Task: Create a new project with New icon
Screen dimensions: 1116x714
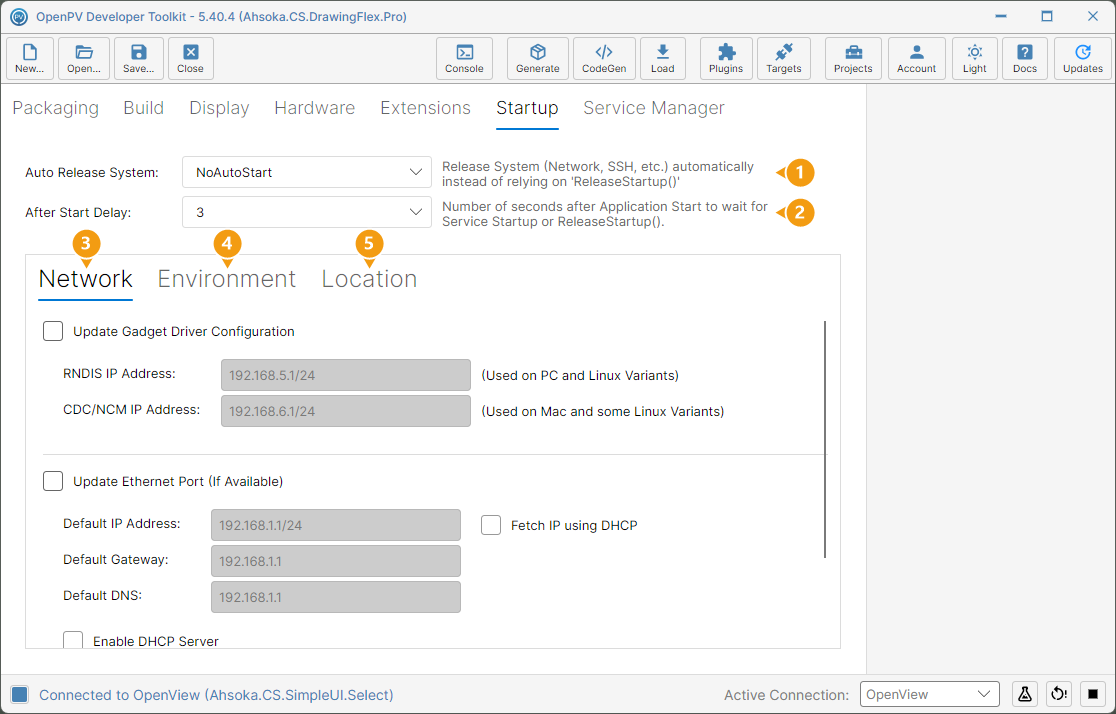Action: (x=30, y=58)
